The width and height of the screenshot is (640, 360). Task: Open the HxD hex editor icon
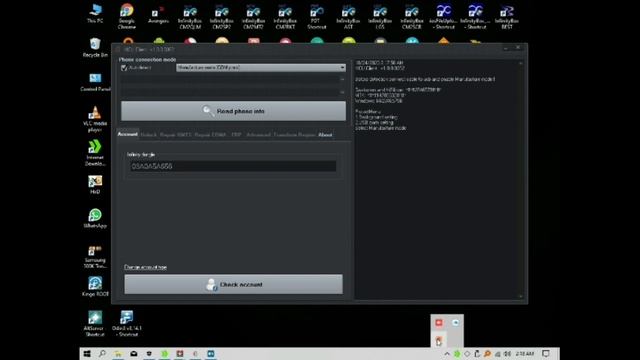pyautogui.click(x=95, y=184)
